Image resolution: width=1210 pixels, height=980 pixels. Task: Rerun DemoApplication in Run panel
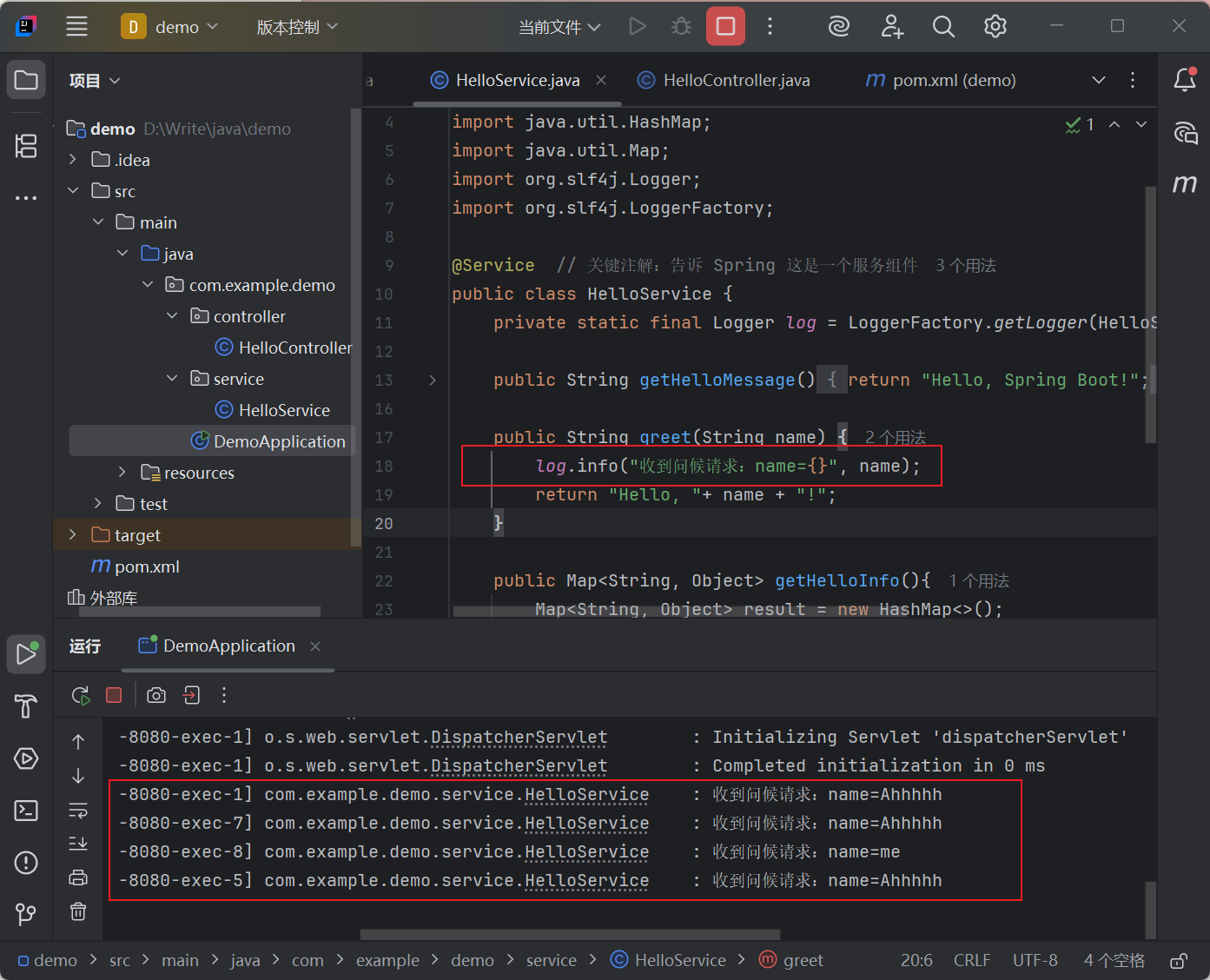pyautogui.click(x=81, y=695)
